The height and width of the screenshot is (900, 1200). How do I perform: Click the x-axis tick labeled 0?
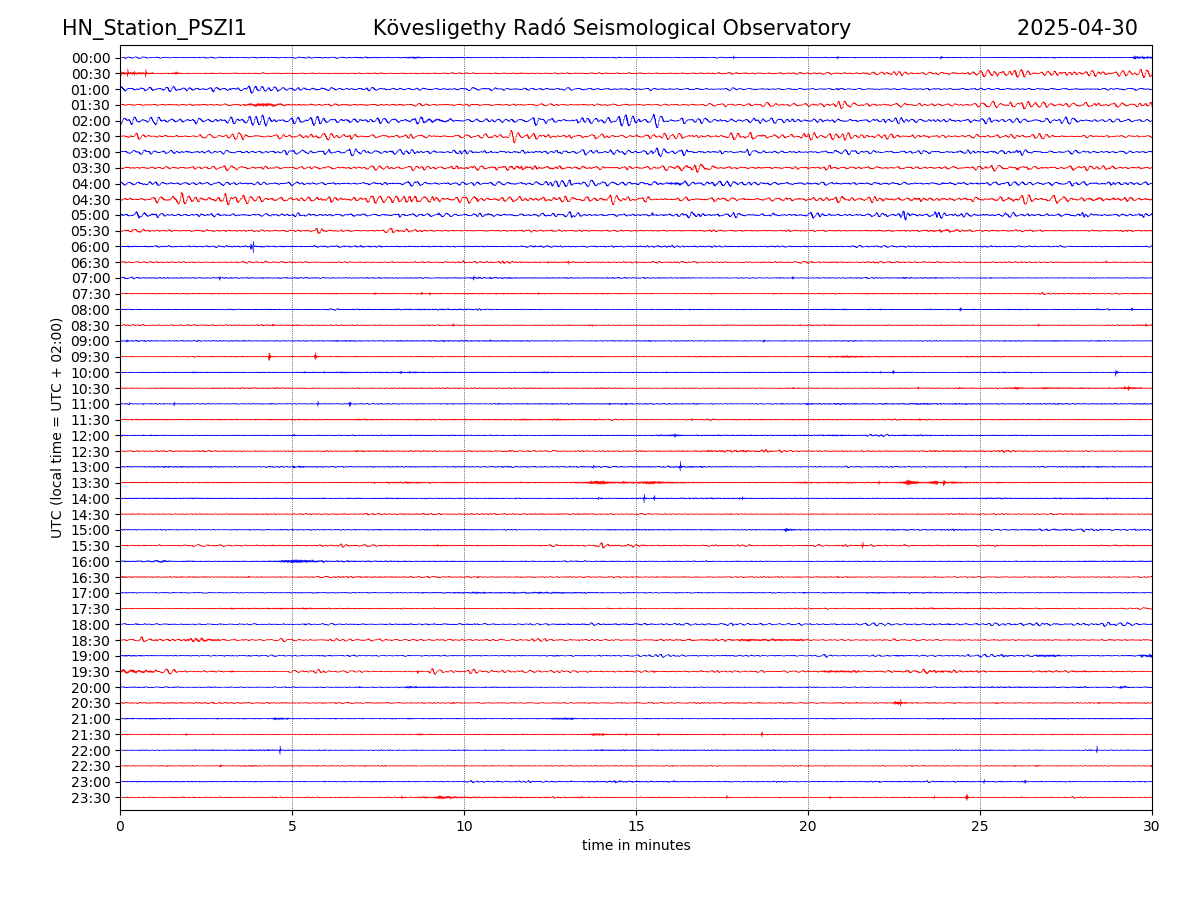[120, 827]
